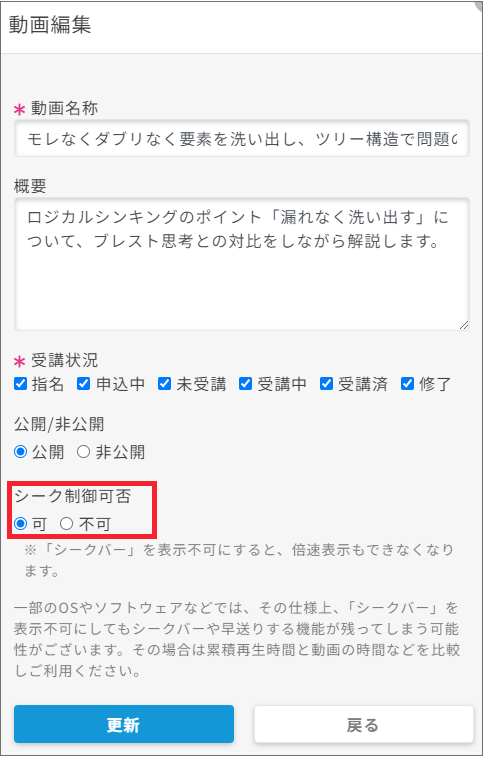Image resolution: width=486 pixels, height=762 pixels.
Task: Select the 公開 radio button
Action: pos(20,452)
